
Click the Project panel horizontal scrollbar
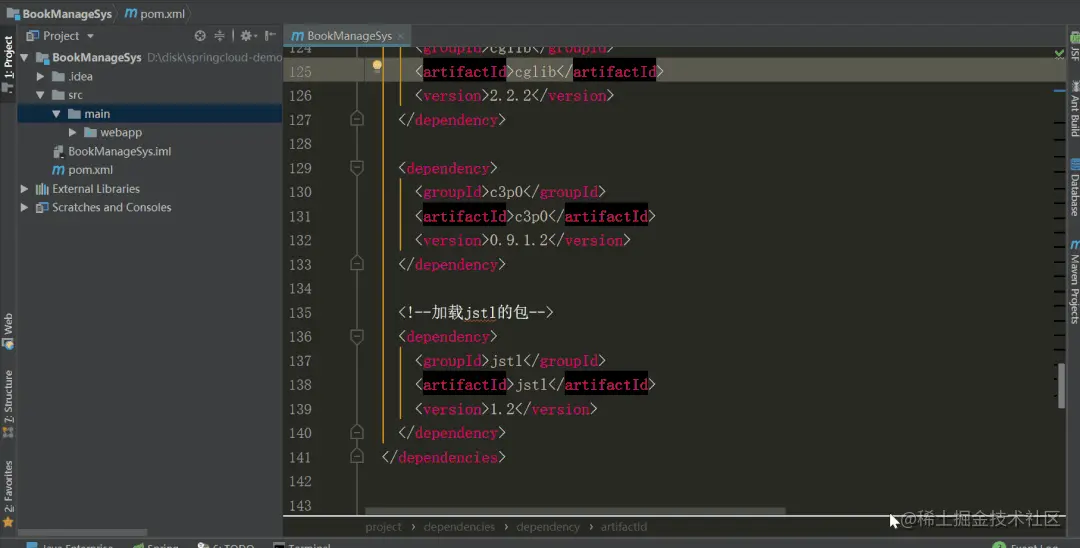(x=83, y=532)
